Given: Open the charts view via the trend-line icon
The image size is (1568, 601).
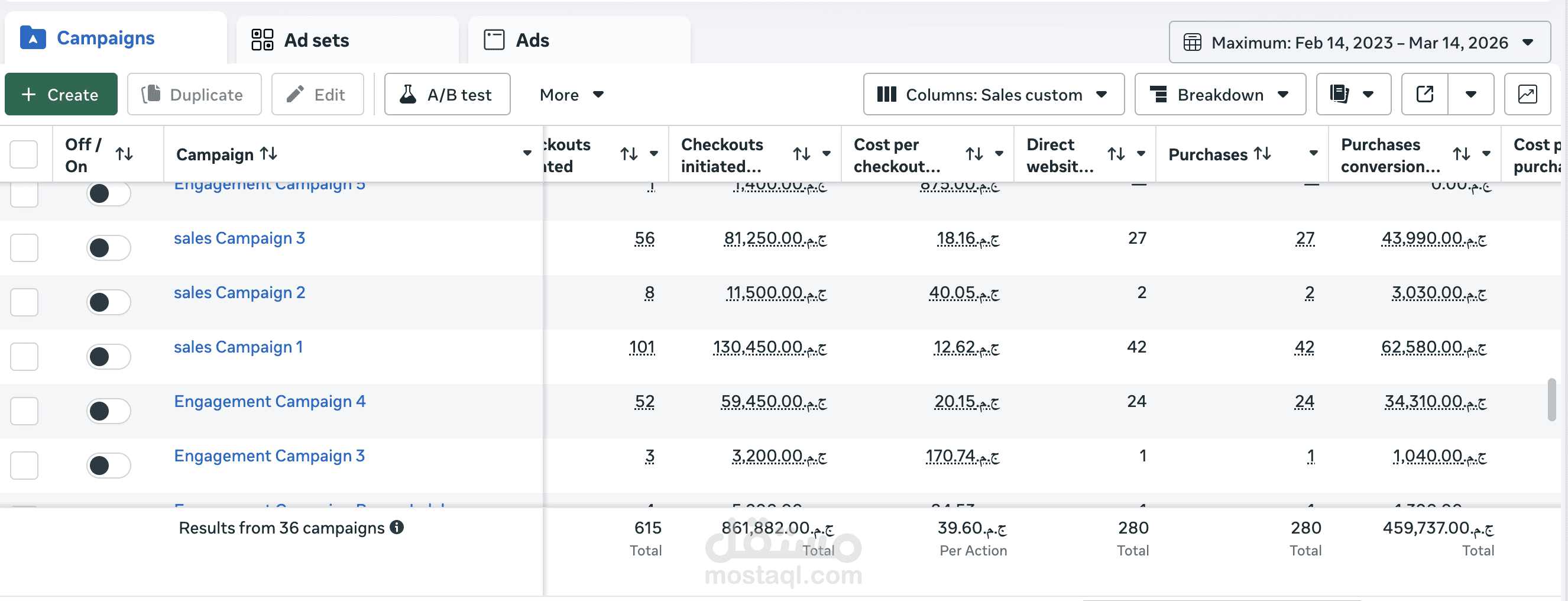Looking at the screenshot, I should pyautogui.click(x=1528, y=95).
